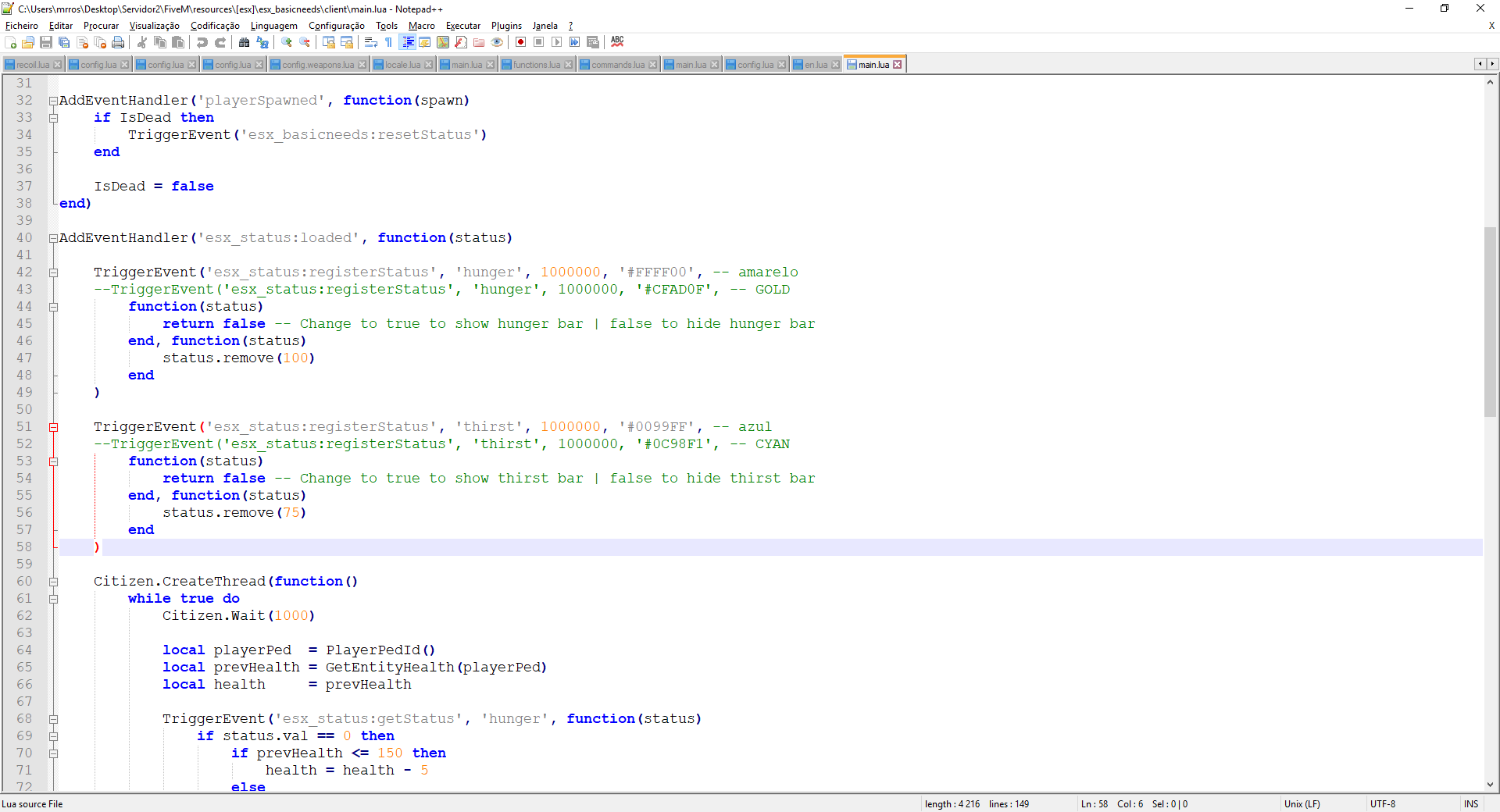
Task: Click the Zoom In magnifier icon
Action: [x=287, y=42]
